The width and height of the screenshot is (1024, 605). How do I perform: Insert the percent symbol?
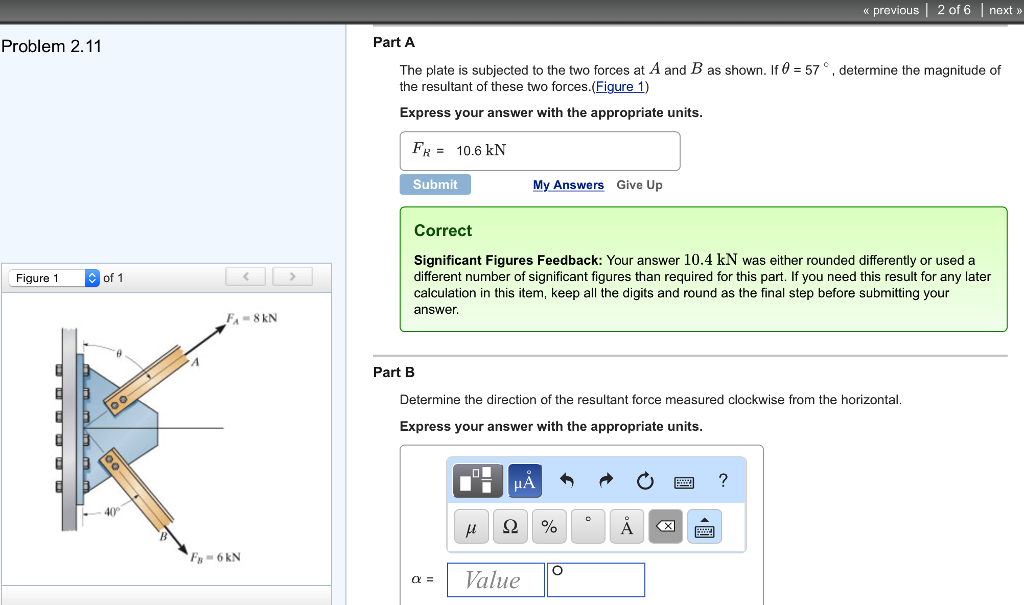coord(549,527)
